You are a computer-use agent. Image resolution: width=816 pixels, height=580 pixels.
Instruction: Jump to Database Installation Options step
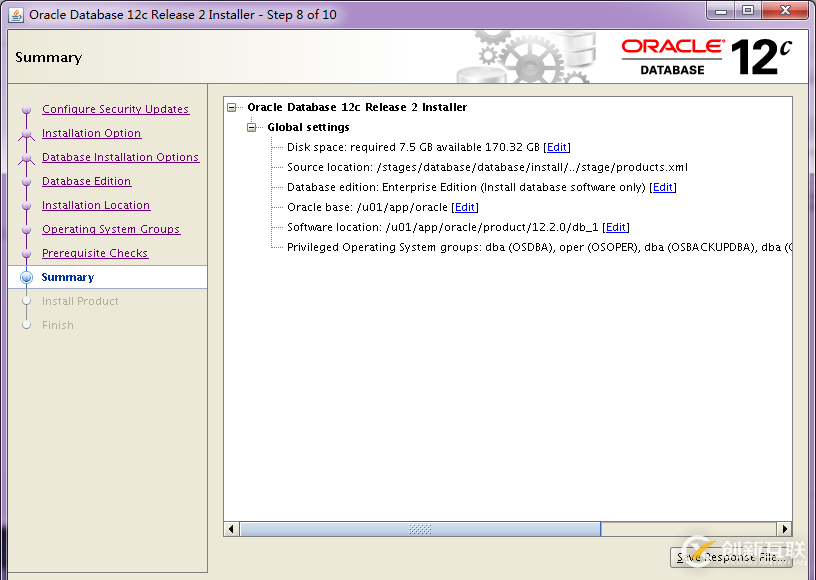point(120,157)
